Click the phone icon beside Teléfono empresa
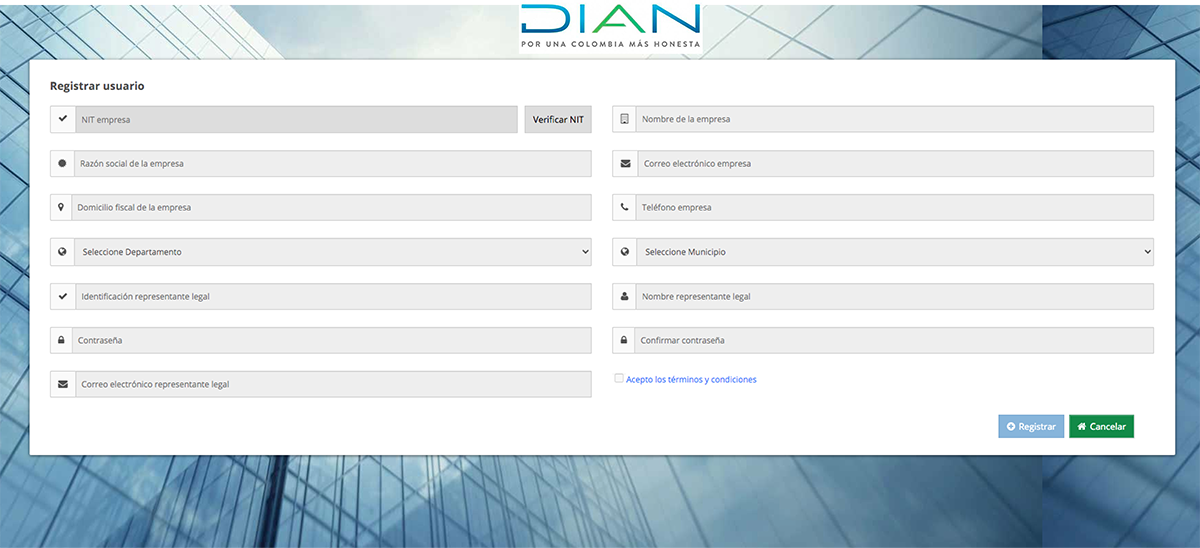This screenshot has height=548, width=1200. [625, 207]
